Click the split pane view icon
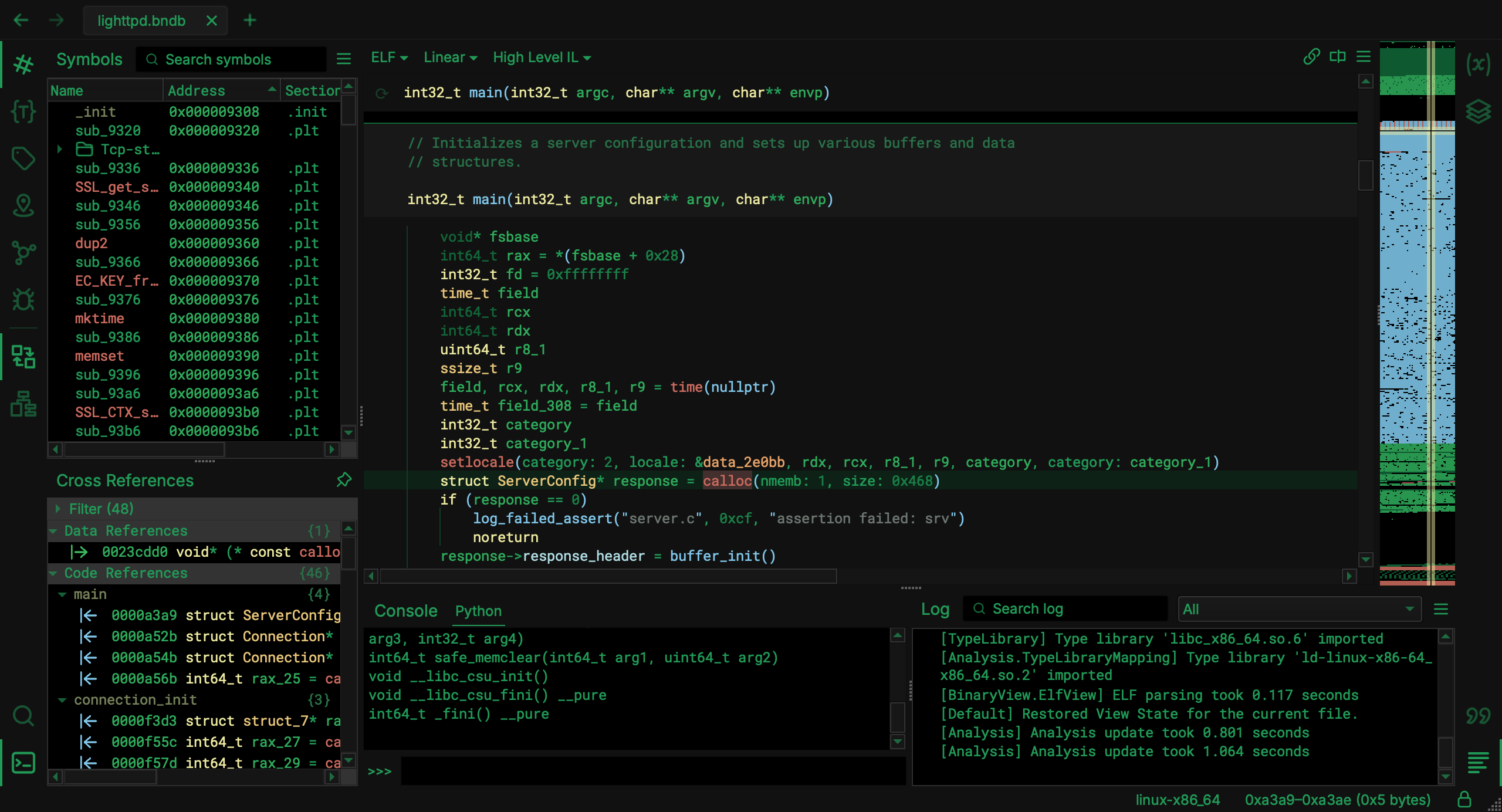Image resolution: width=1502 pixels, height=812 pixels. coord(1338,57)
